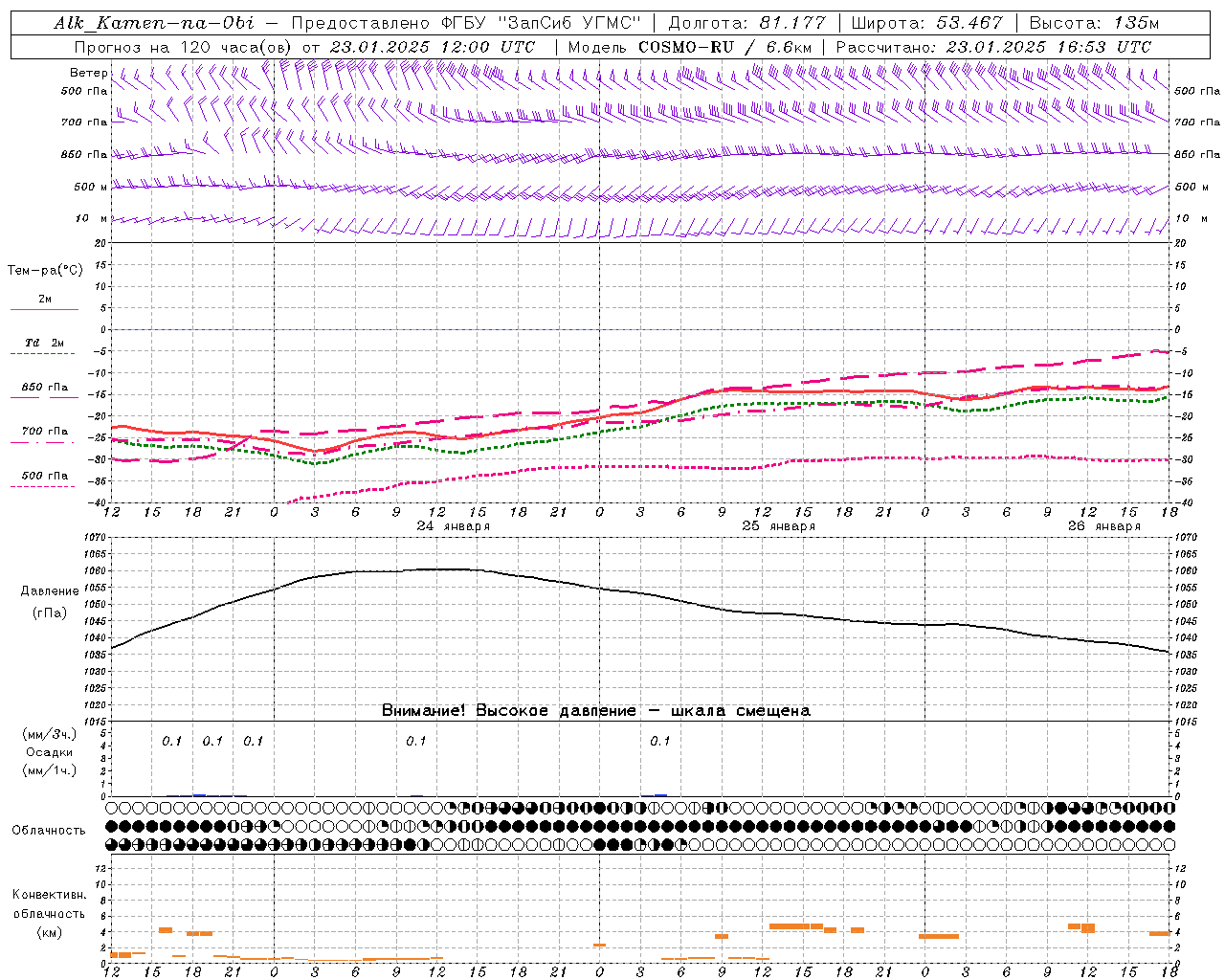
Task: Click the 'Td 2м' dew point legend entry
Action: pos(45,343)
